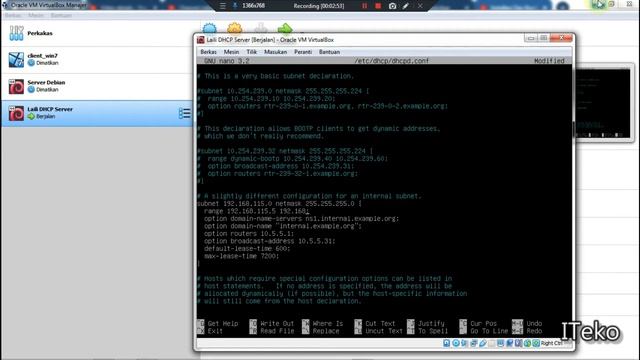640x360 pixels.
Task: Click the keyboard capture arrow icon before Right Ctrl
Action: (x=536, y=343)
